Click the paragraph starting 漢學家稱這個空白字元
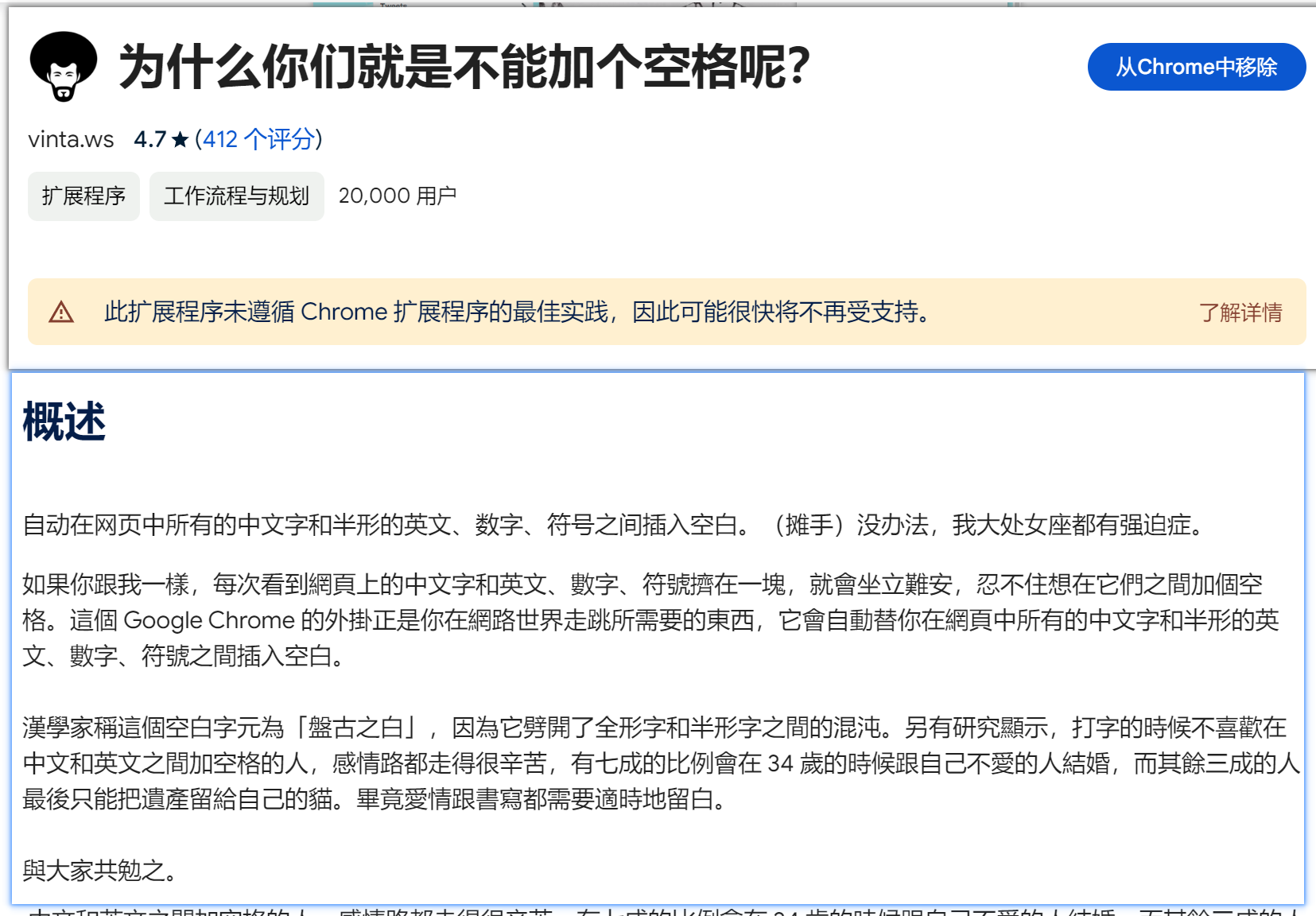The width and height of the screenshot is (1316, 916). pyautogui.click(x=661, y=763)
